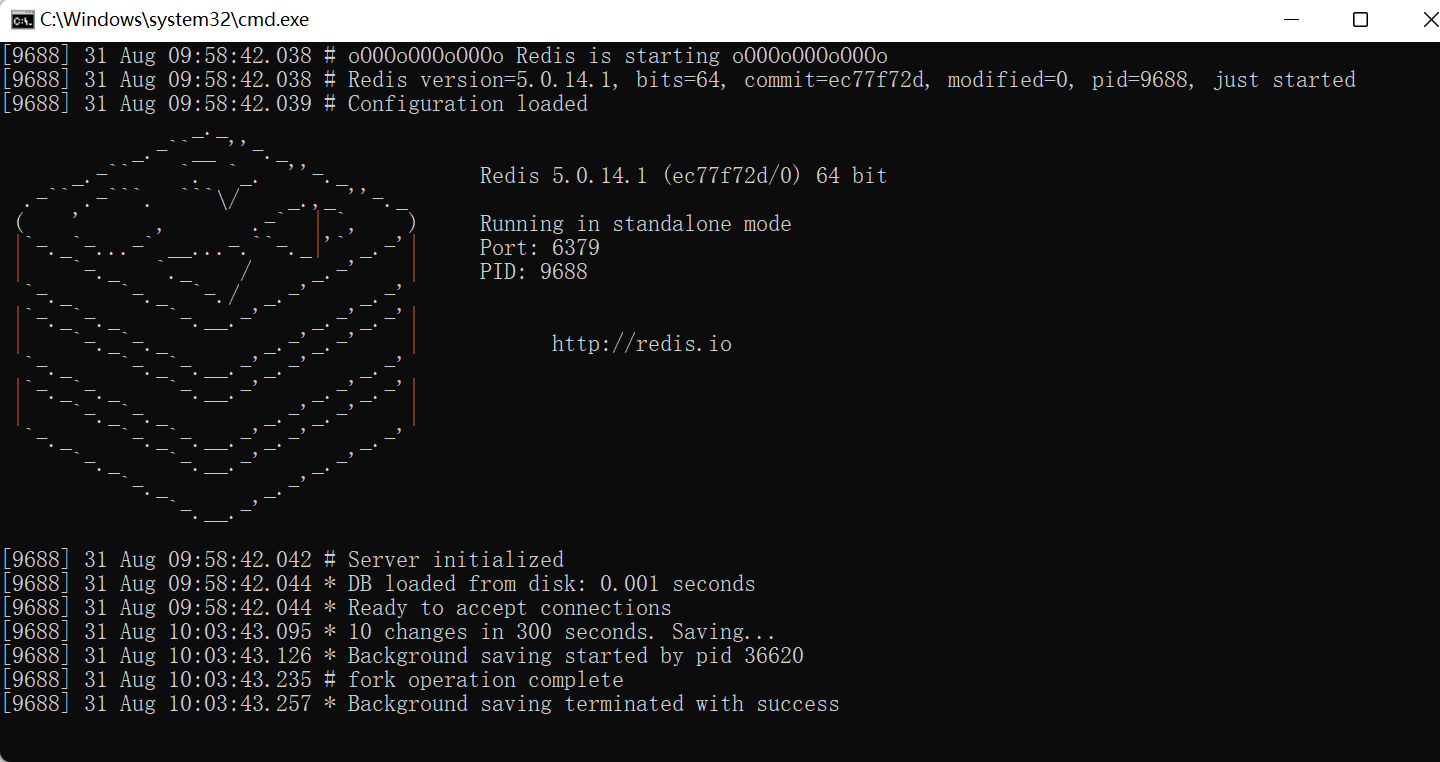Select the 'Port: 6379' text

point(539,247)
